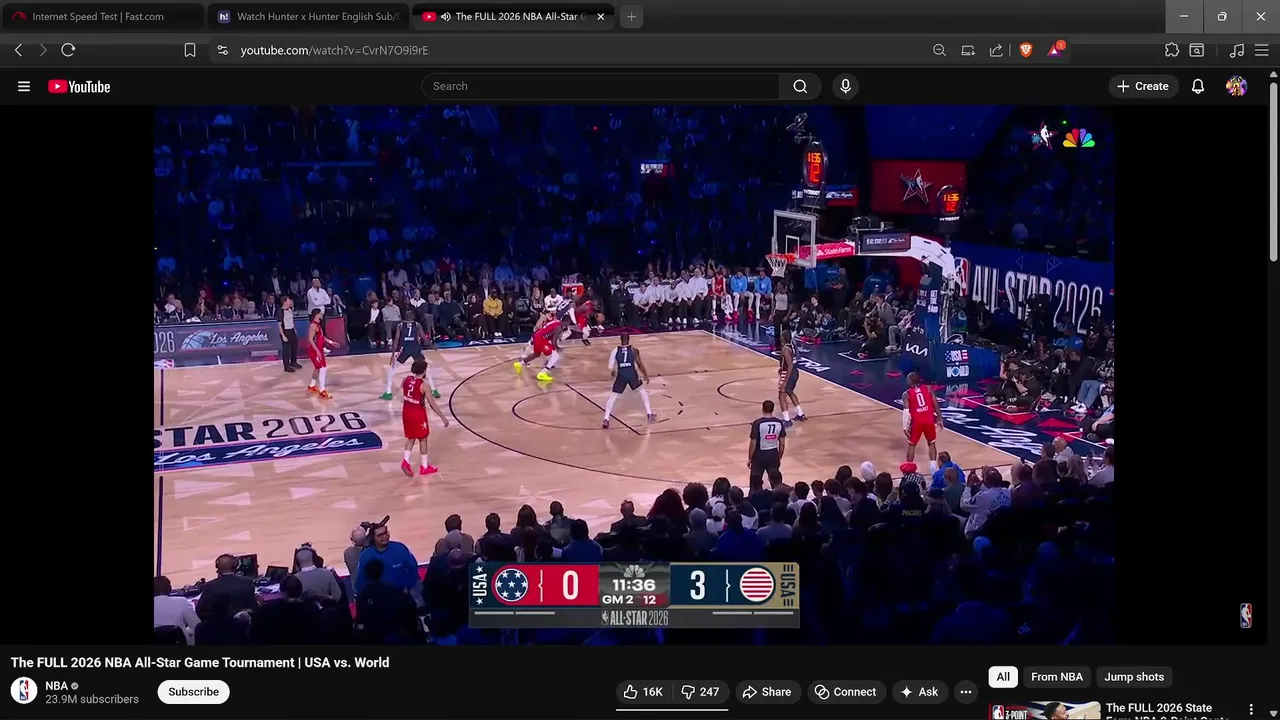Subscribe to the NBA channel
Viewport: 1280px width, 720px height.
[x=193, y=692]
